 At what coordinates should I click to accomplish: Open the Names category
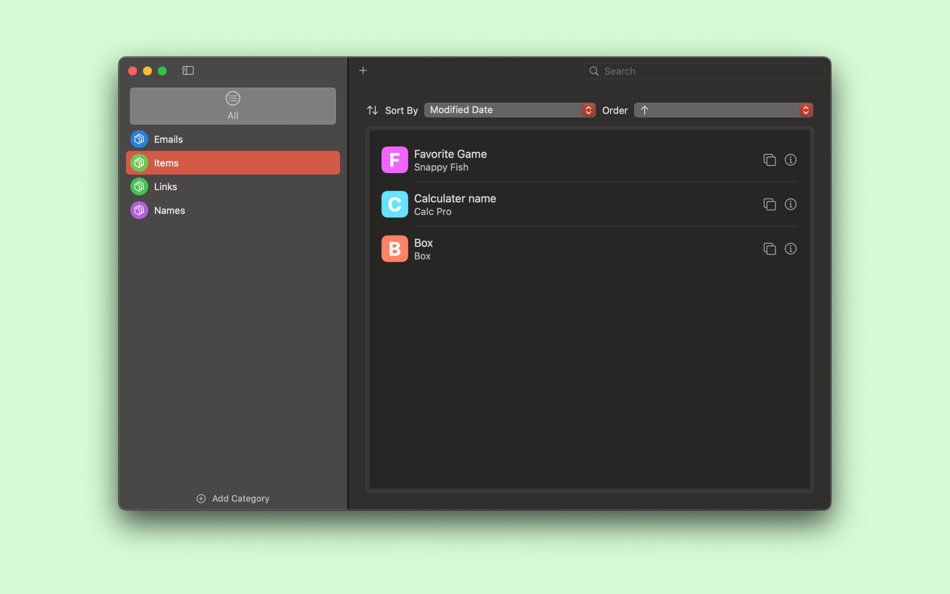click(233, 210)
